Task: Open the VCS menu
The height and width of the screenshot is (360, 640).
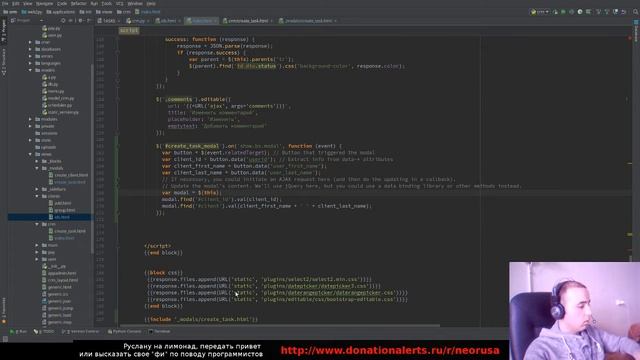Action: coord(120,3)
